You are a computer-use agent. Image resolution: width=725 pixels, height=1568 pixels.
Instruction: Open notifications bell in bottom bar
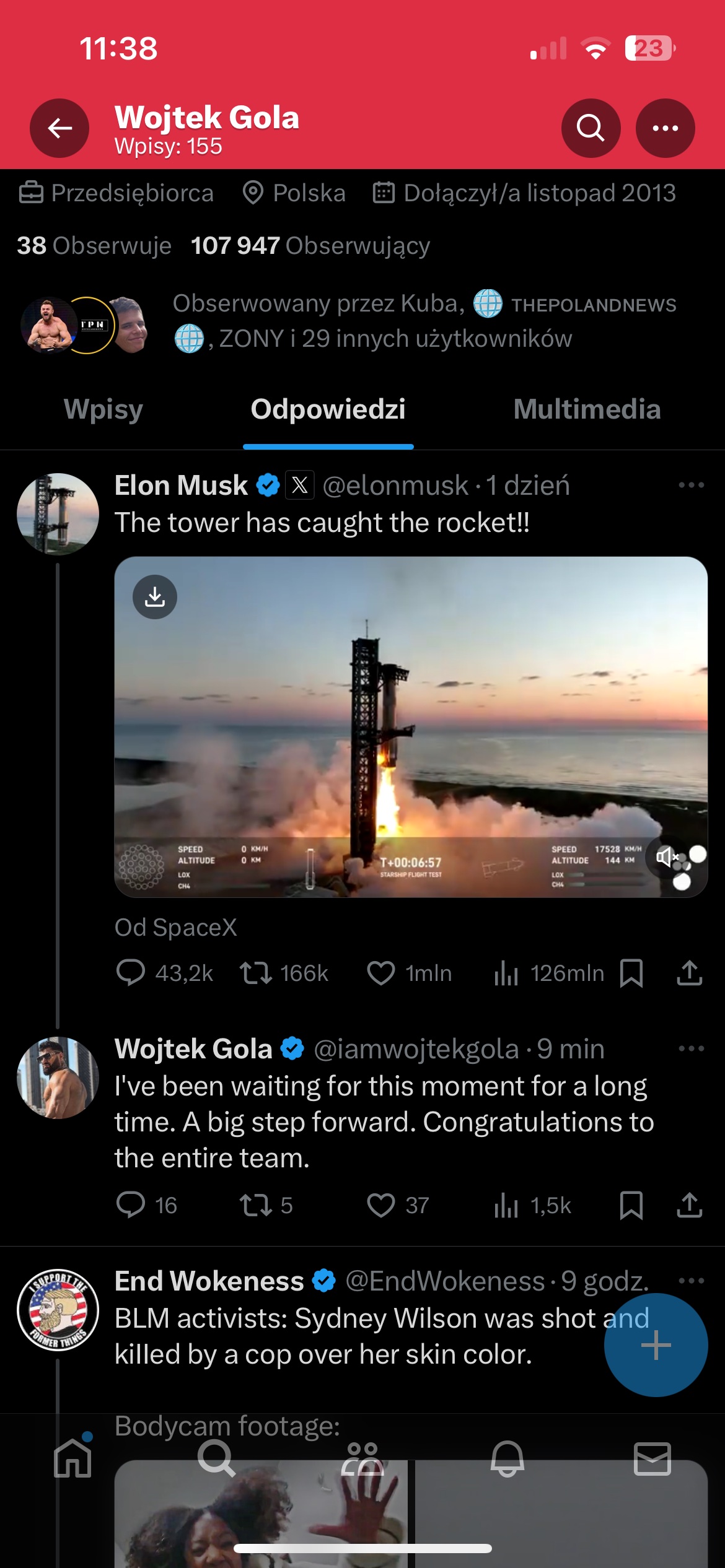[x=507, y=1458]
